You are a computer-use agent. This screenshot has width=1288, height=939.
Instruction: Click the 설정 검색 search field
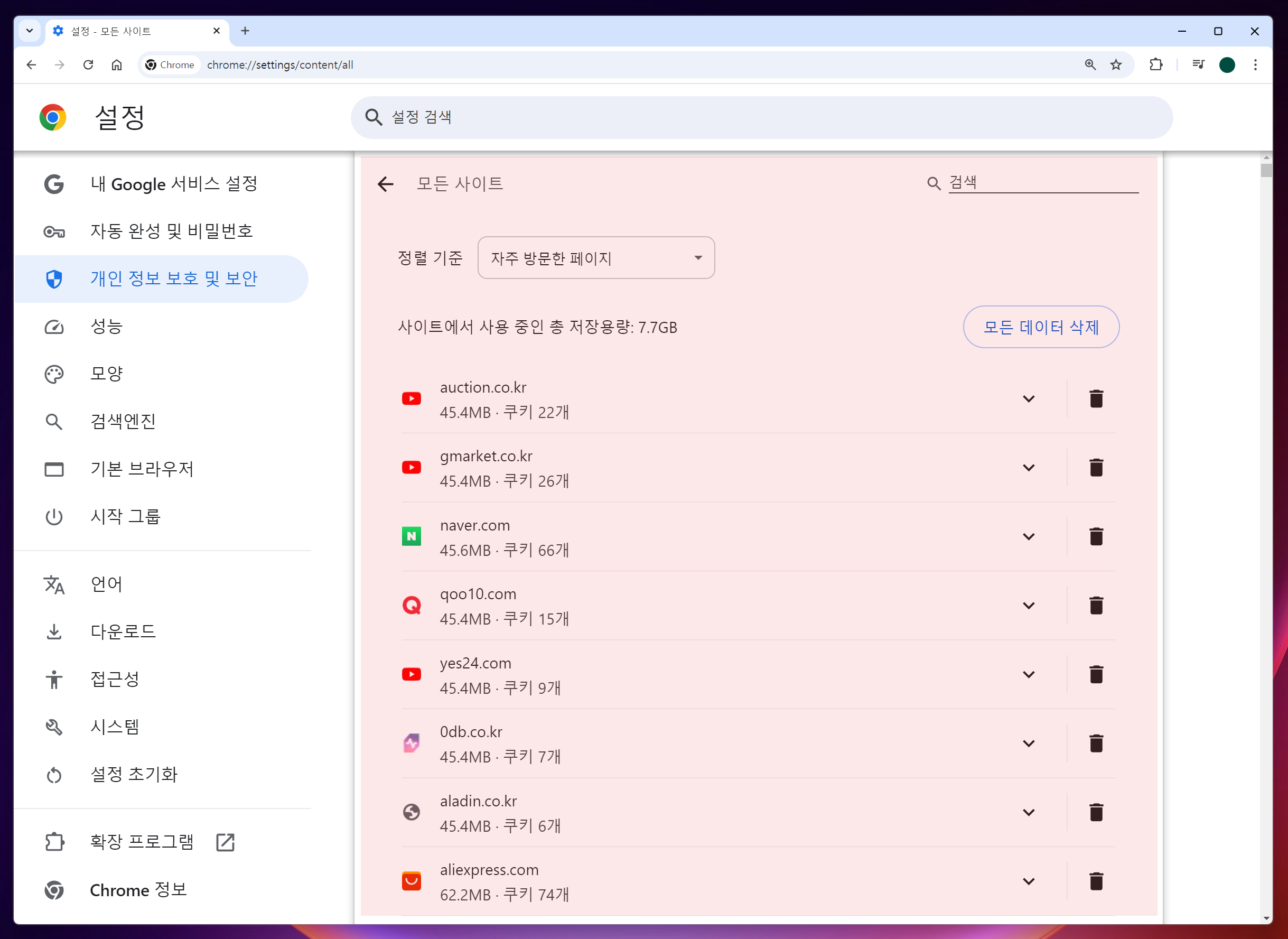[x=761, y=117]
